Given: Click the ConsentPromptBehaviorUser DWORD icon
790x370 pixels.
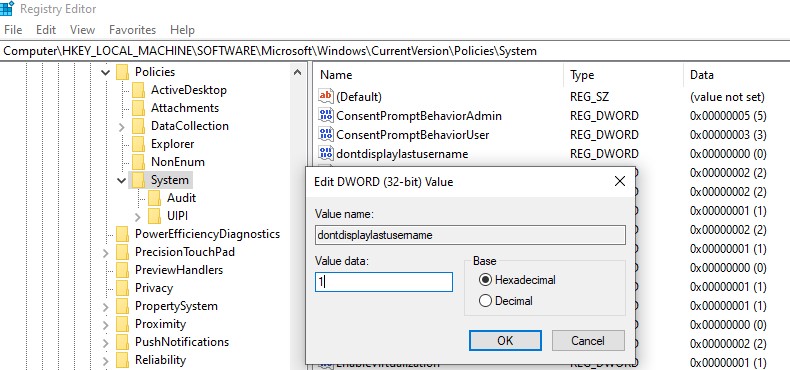Looking at the screenshot, I should pos(326,134).
